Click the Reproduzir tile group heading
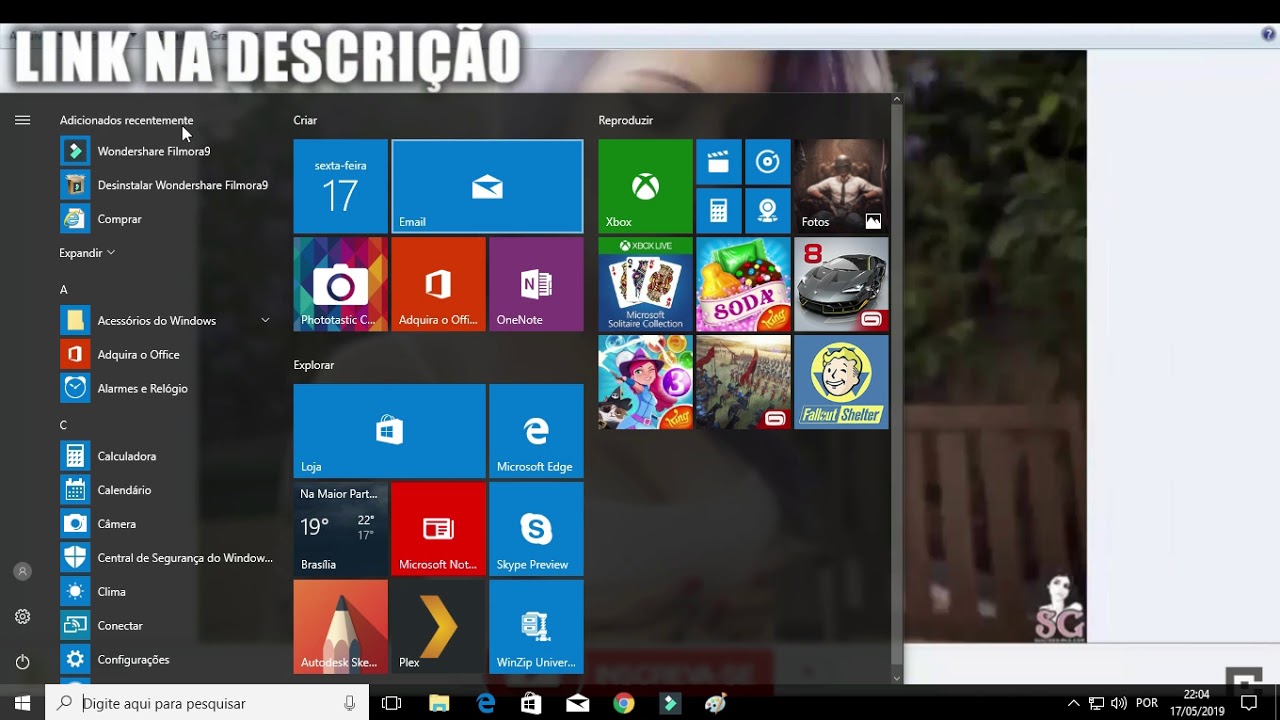The height and width of the screenshot is (720, 1280). pos(625,120)
